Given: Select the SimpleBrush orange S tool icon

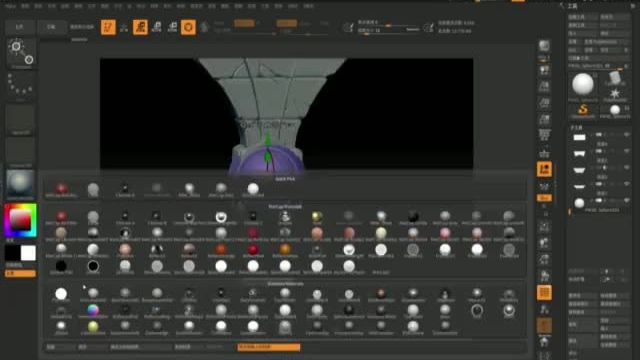Looking at the screenshot, I should pyautogui.click(x=583, y=109).
